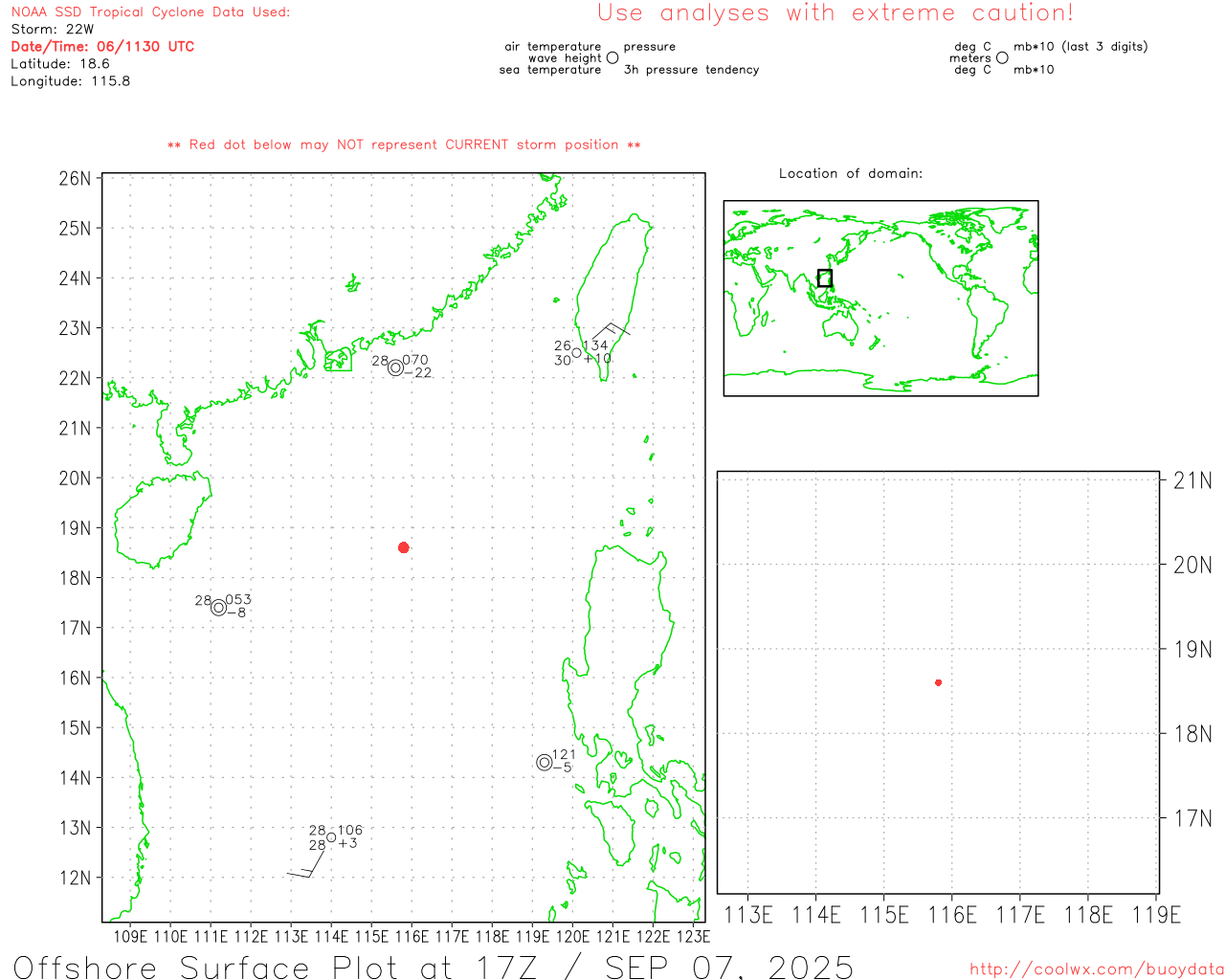Viewport: 1225px width, 980px height.
Task: Click the '-8' pressure tendency value
Action: [x=236, y=612]
